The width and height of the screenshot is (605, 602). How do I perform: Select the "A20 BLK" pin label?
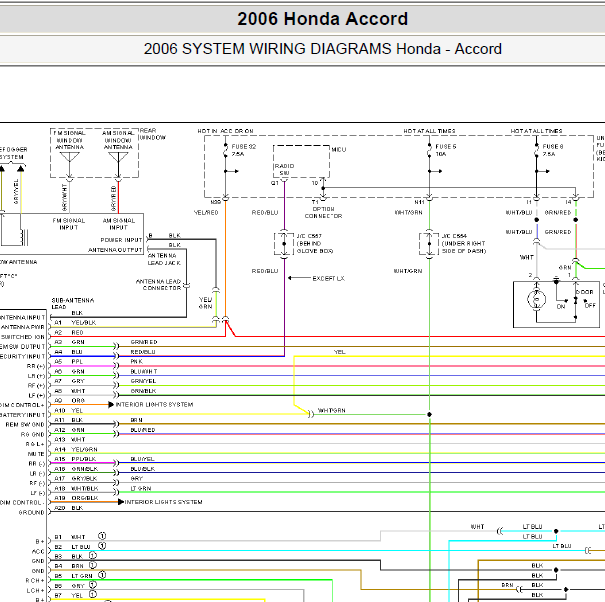click(68, 508)
